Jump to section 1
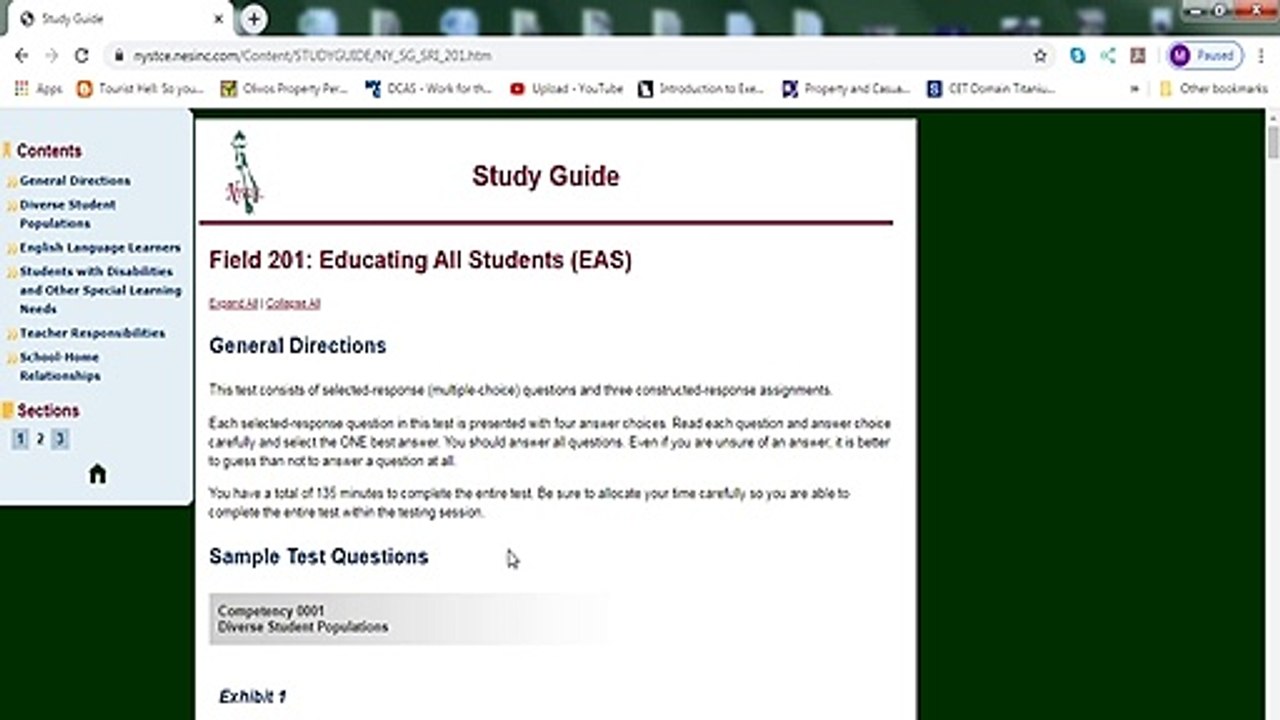1280x720 pixels. click(20, 438)
